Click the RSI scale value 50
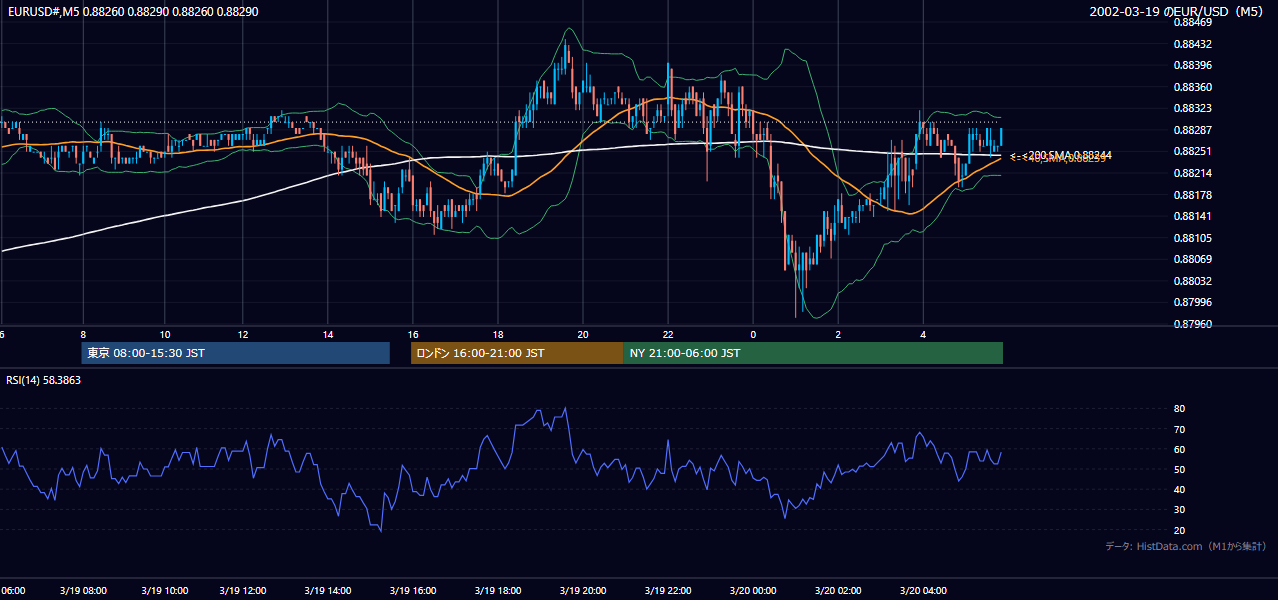Image resolution: width=1278 pixels, height=600 pixels. click(1179, 469)
